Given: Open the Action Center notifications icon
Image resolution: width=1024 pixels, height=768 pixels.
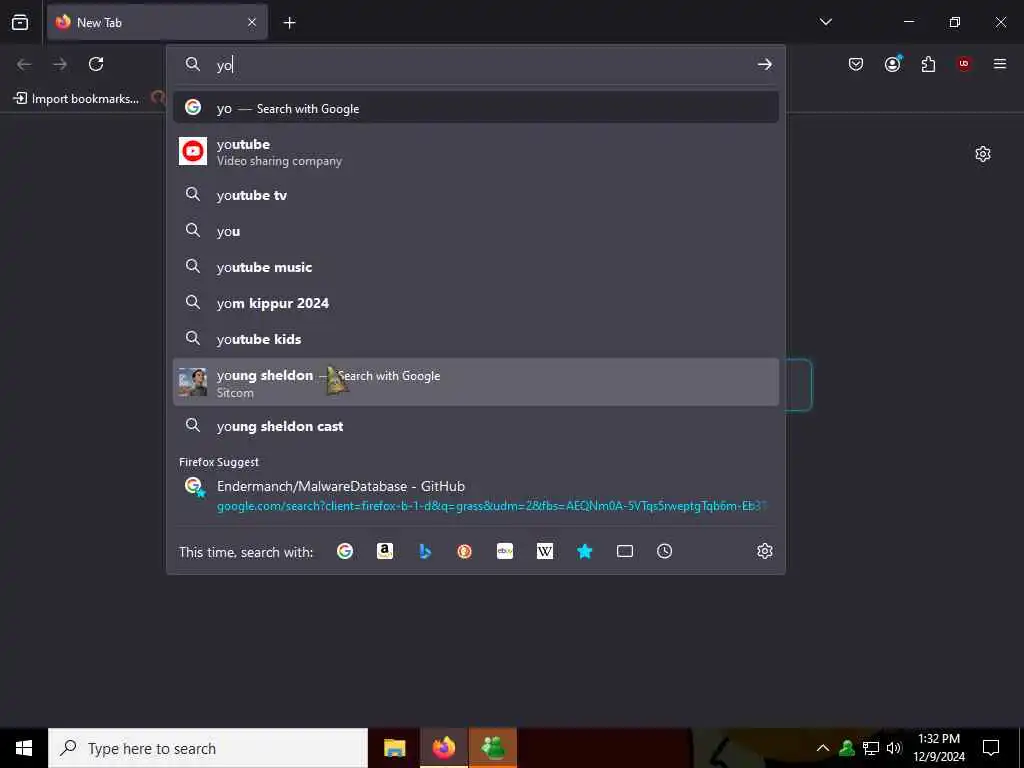Looking at the screenshot, I should pos(991,748).
